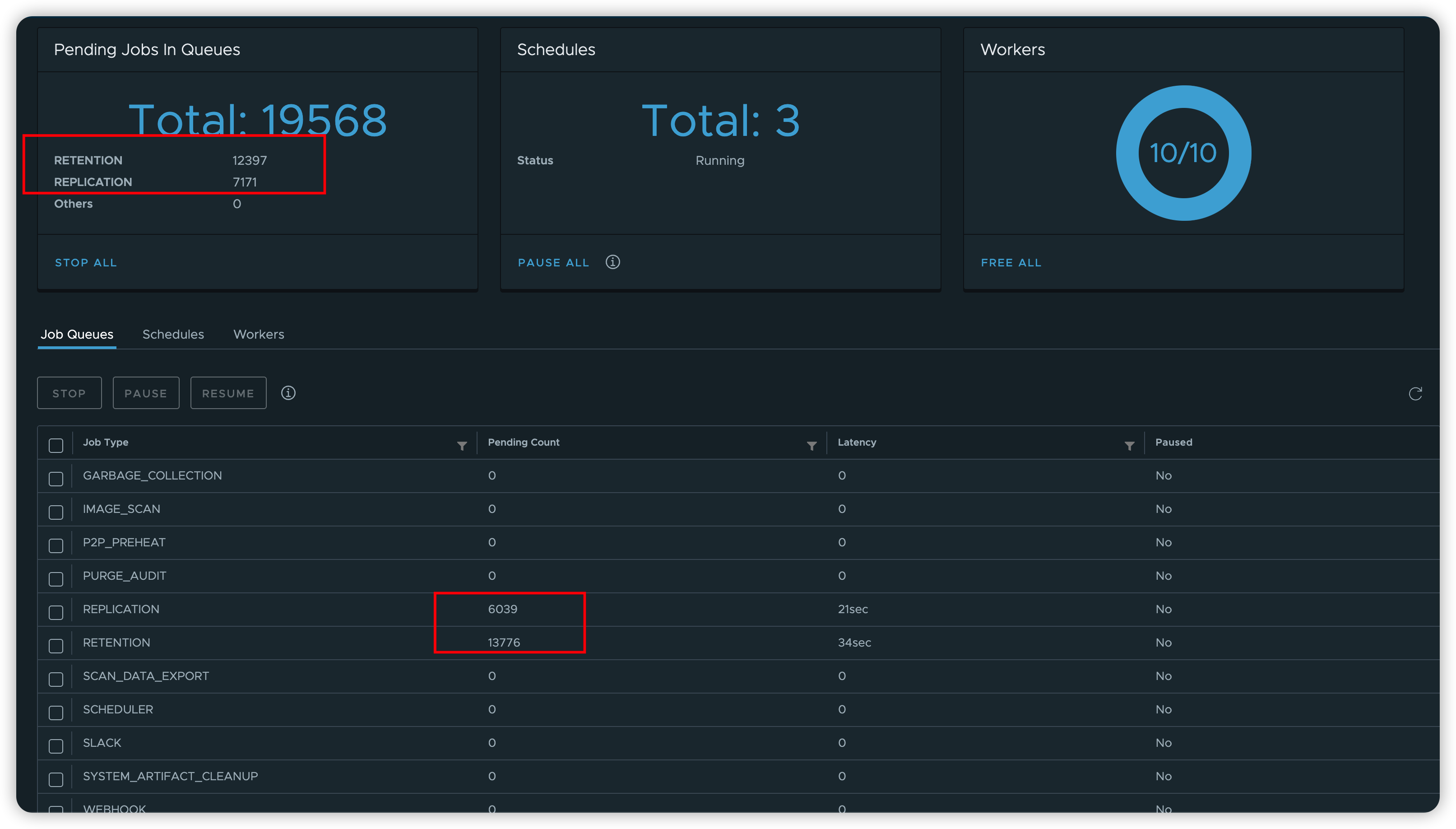The image size is (1456, 829).
Task: Switch to the Workers tab
Action: (x=258, y=334)
